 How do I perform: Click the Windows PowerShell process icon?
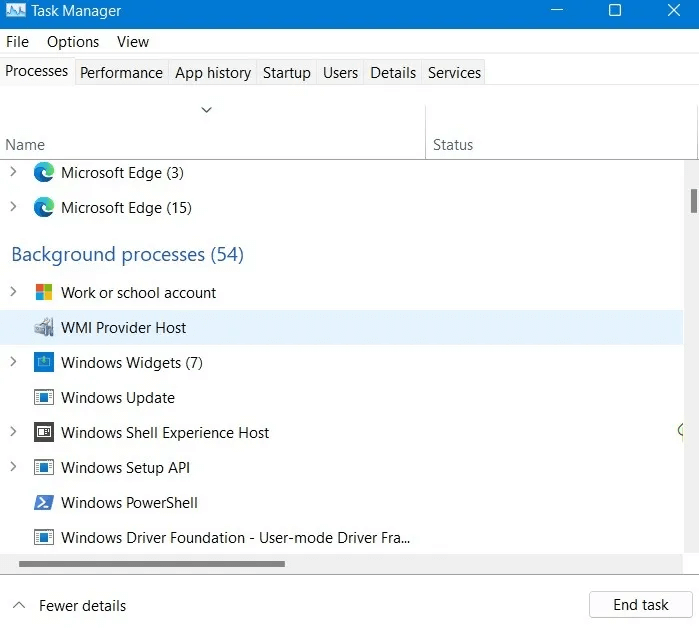click(x=44, y=503)
